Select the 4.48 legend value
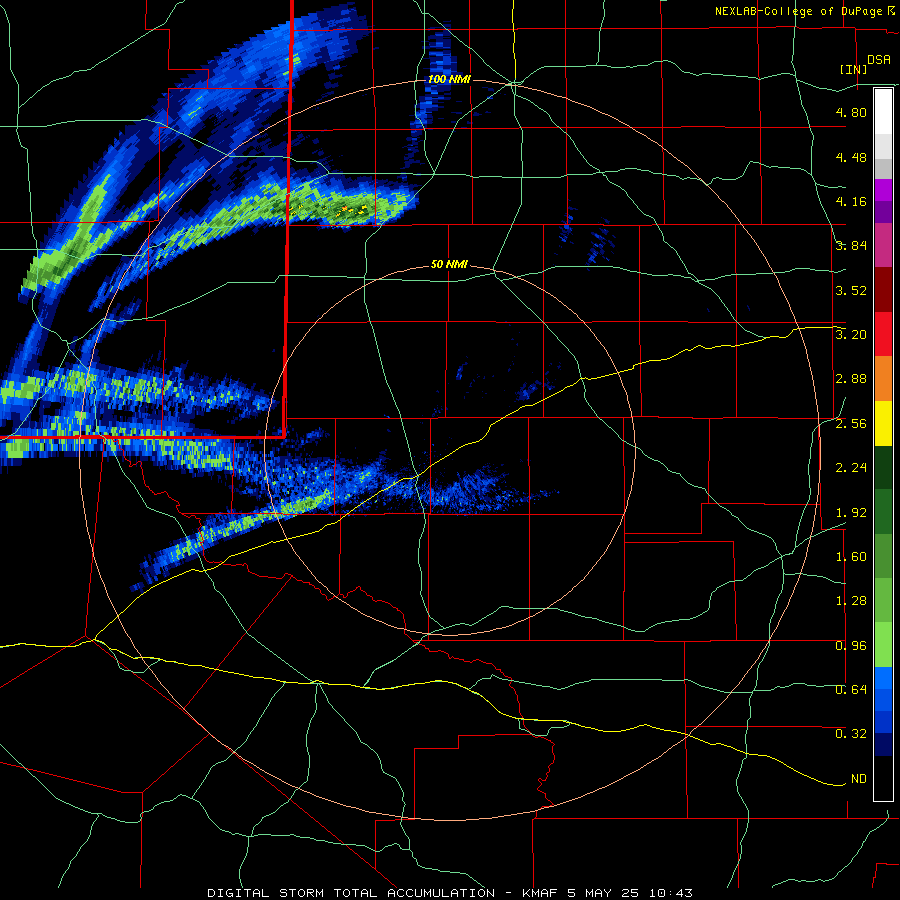The image size is (900, 900). click(x=851, y=157)
